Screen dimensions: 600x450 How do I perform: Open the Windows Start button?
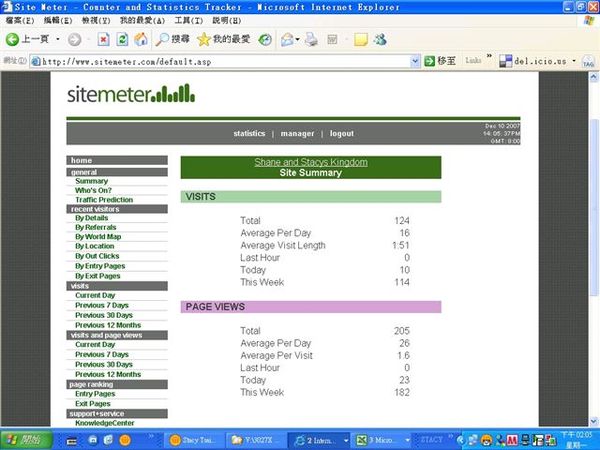pyautogui.click(x=26, y=440)
